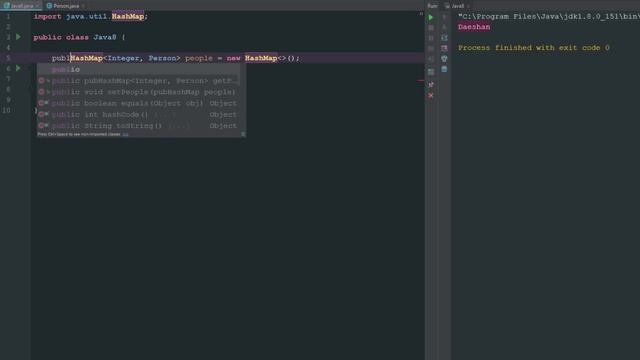Rerun Java8 with the green play icon
Image resolution: width=640 pixels, height=360 pixels.
pyautogui.click(x=431, y=17)
